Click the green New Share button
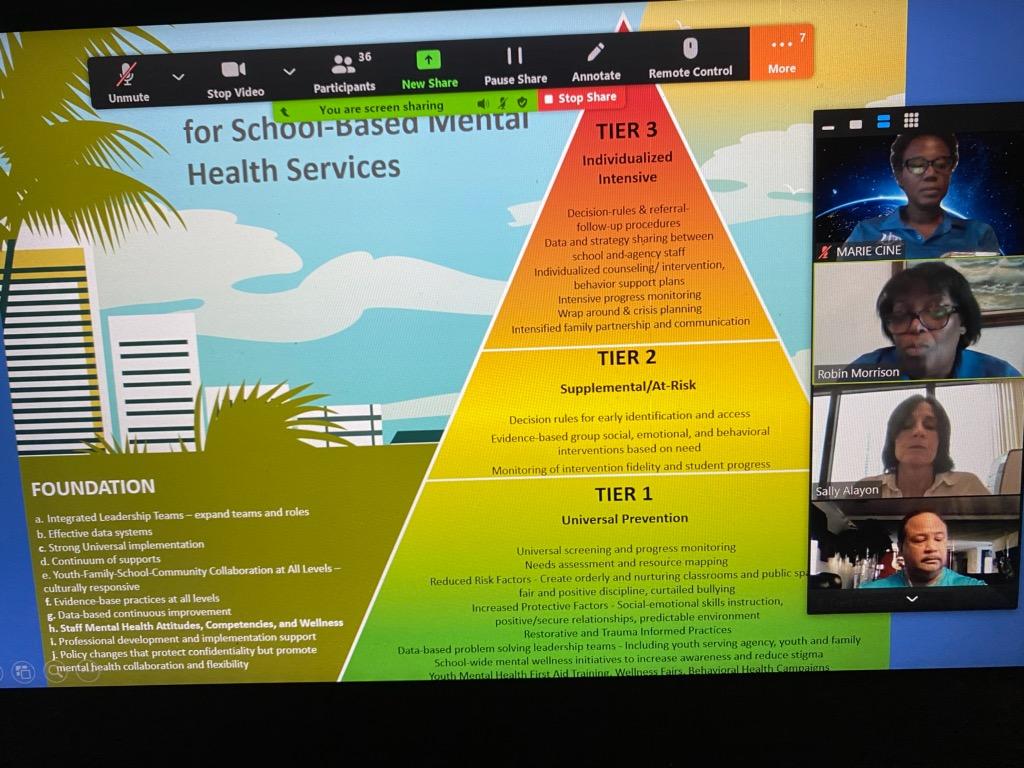Image resolution: width=1024 pixels, height=768 pixels. [x=429, y=71]
